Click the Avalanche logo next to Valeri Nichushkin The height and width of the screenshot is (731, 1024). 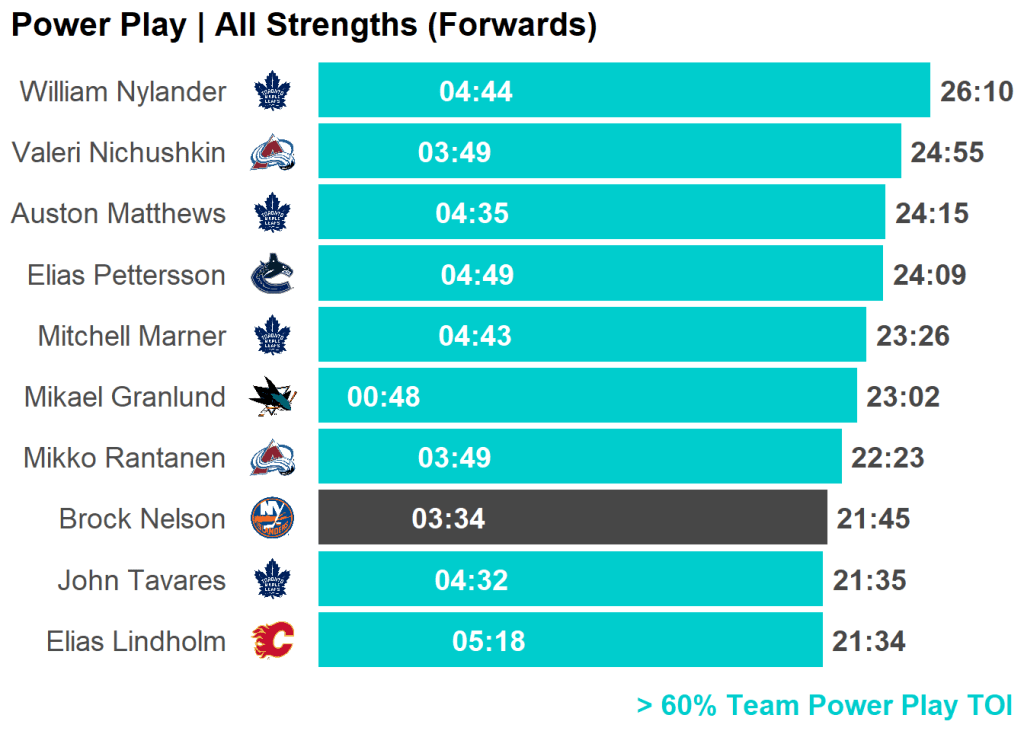(271, 153)
